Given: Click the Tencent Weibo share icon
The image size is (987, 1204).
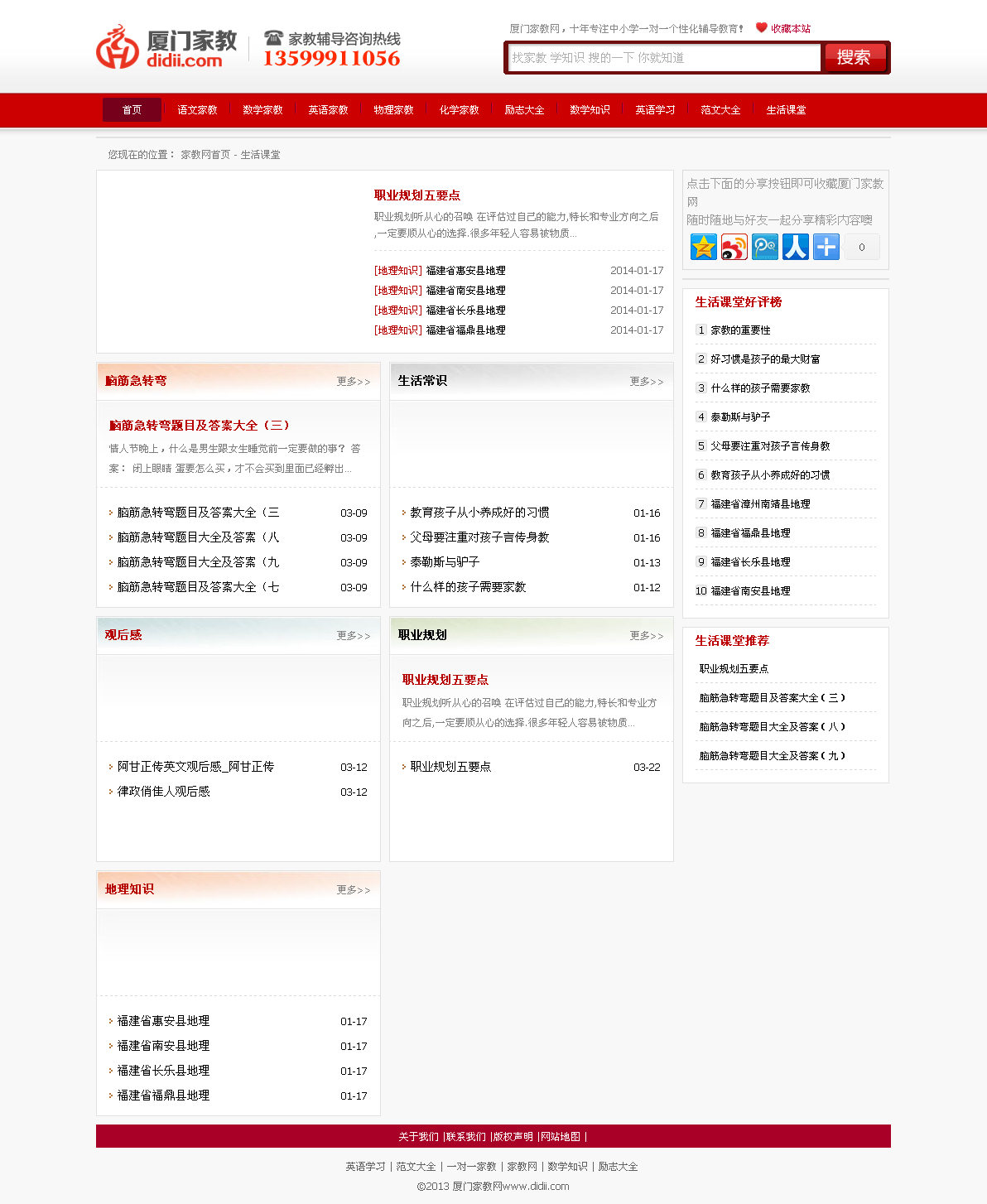Looking at the screenshot, I should point(764,247).
